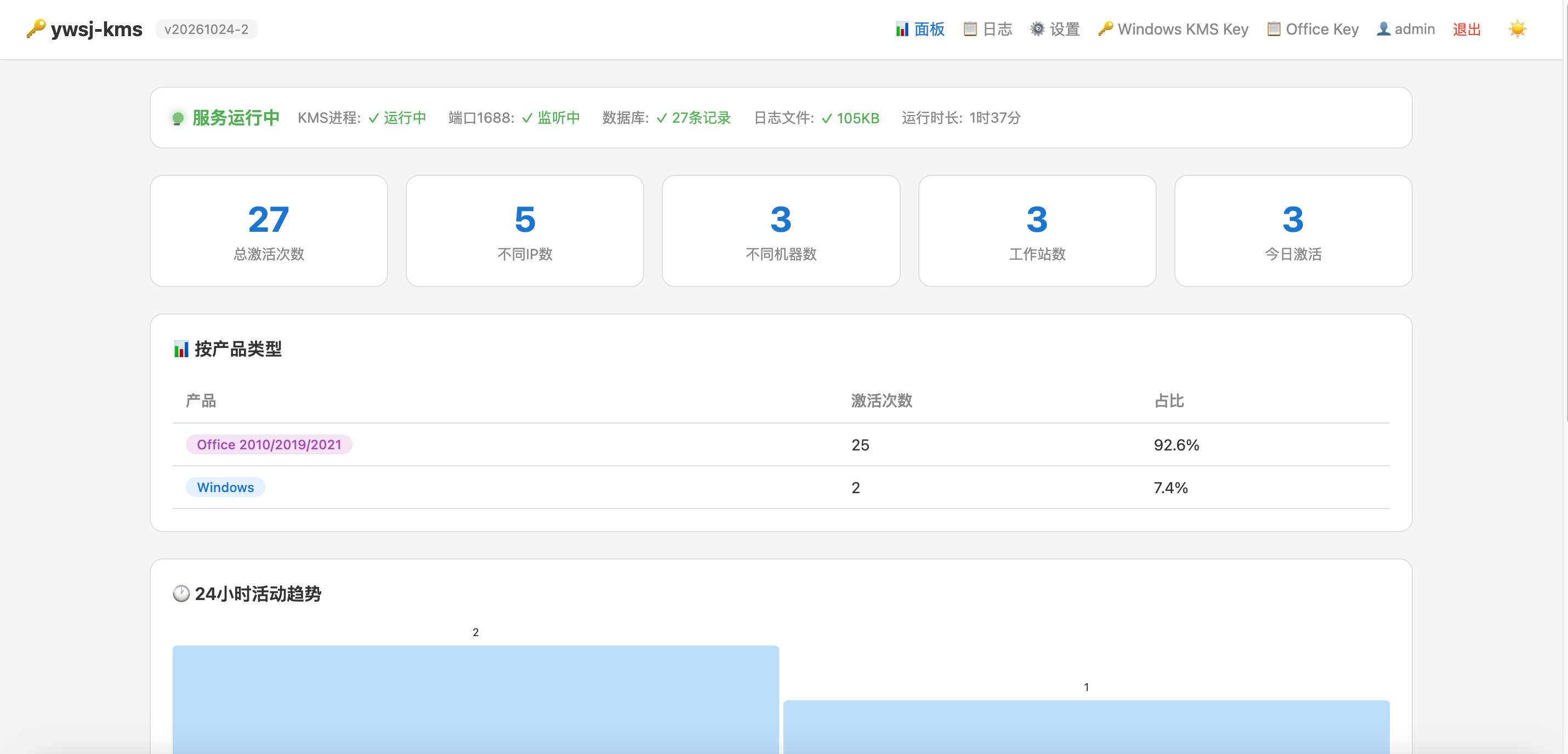This screenshot has height=754, width=1568.
Task: Click the gear icon beside 设置
Action: tap(1037, 29)
